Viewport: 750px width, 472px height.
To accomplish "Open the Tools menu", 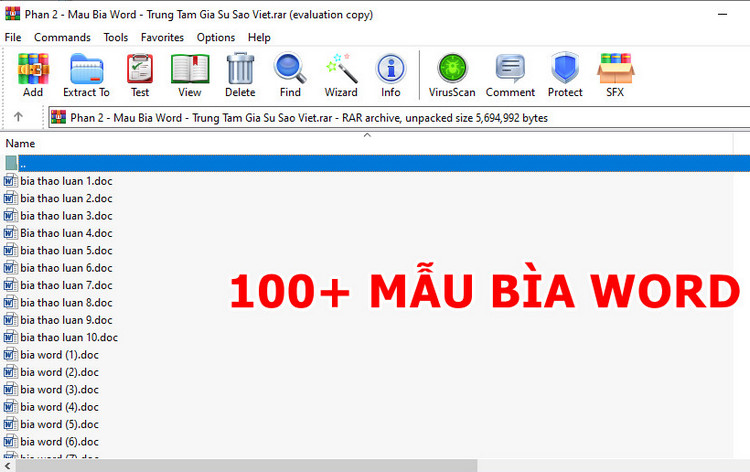I will (116, 37).
